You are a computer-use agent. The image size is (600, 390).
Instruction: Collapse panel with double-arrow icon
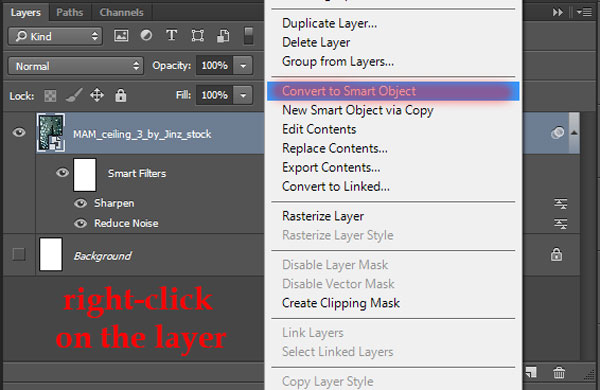click(558, 13)
